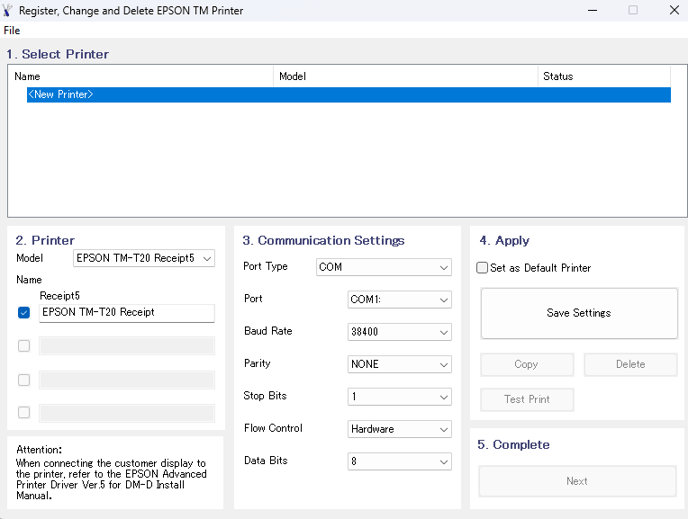Click the application icon in the title bar
Viewport: 688px width, 519px height.
7,10
